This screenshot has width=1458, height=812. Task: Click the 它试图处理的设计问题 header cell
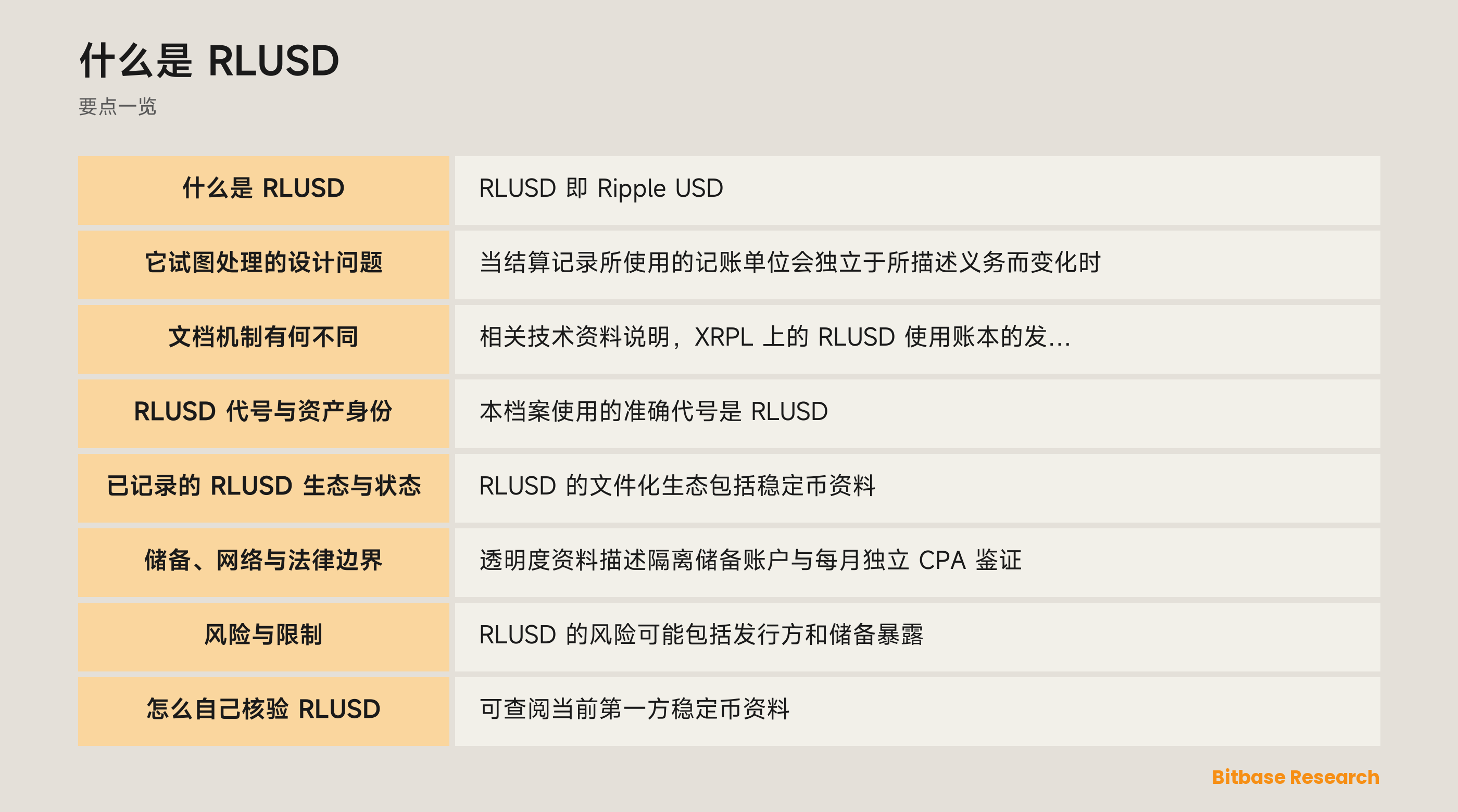pos(263,264)
